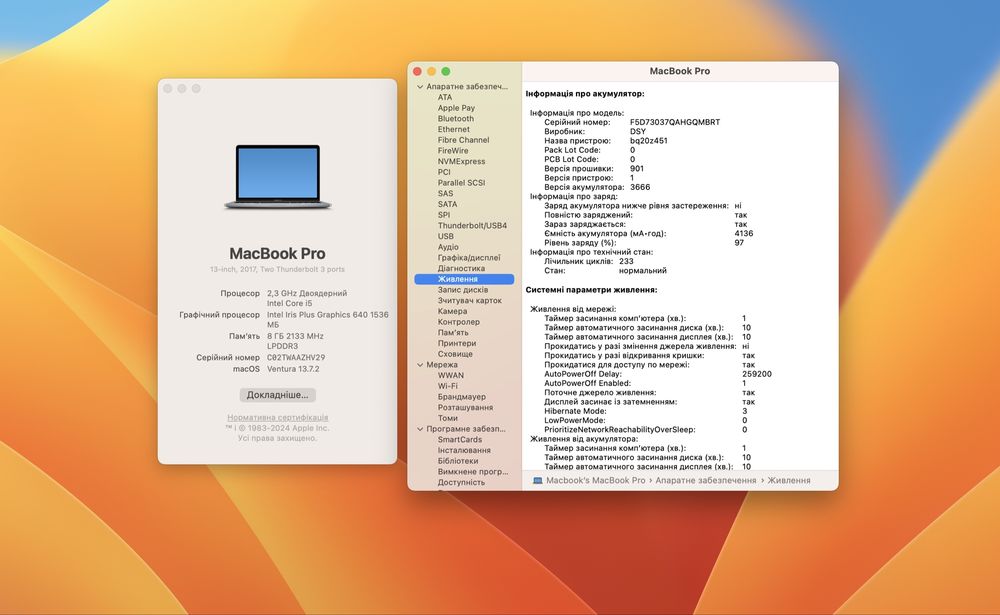The width and height of the screenshot is (1000, 615).
Task: Click the battery serial number F5D73037QAHGQMBRT
Action: coord(675,122)
